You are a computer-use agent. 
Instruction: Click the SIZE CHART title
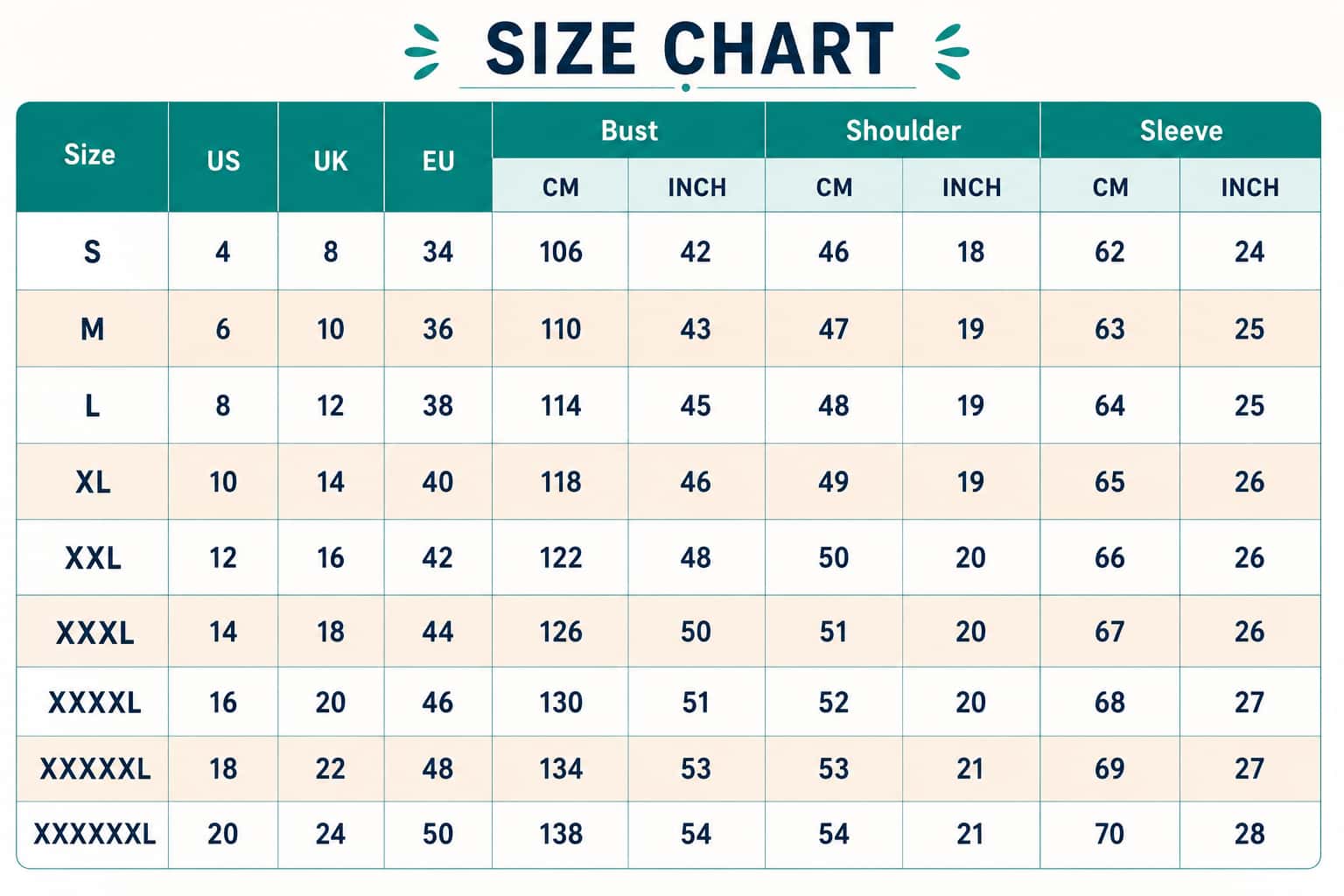(x=689, y=50)
